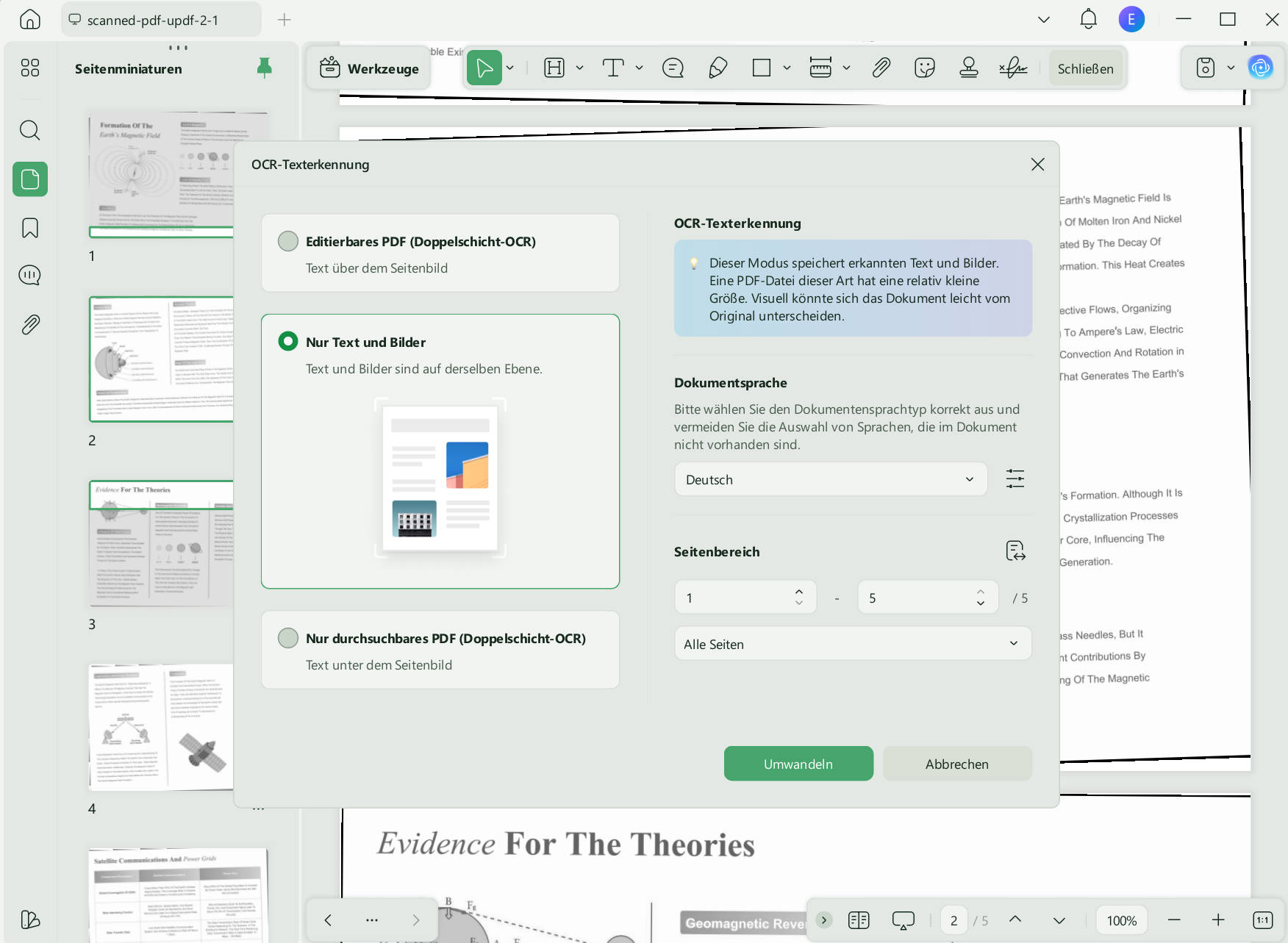
Task: Zoom out with the minus button
Action: [1174, 920]
